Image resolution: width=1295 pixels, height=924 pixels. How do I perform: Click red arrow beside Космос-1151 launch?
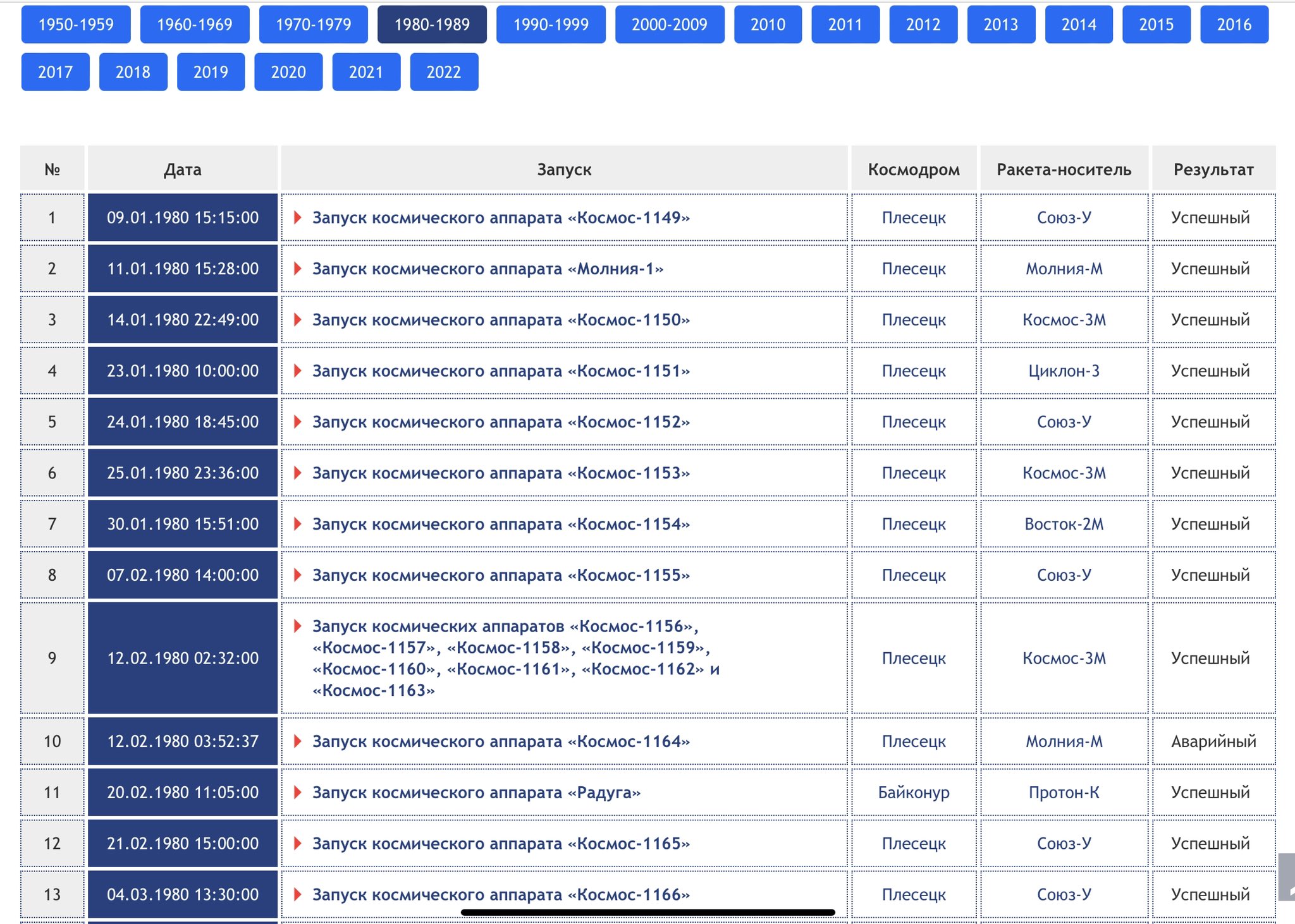point(297,371)
